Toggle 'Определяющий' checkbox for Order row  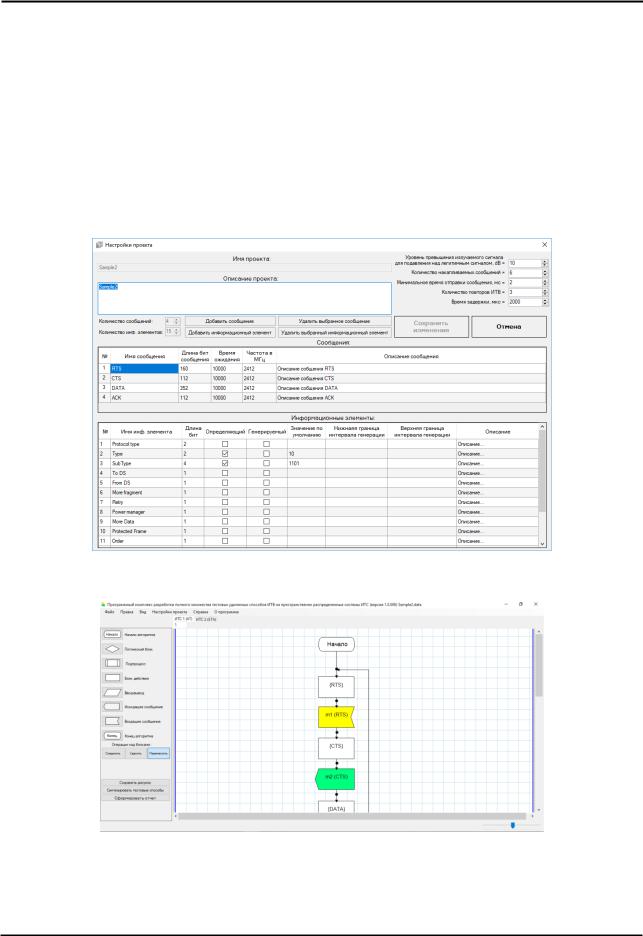coord(225,541)
